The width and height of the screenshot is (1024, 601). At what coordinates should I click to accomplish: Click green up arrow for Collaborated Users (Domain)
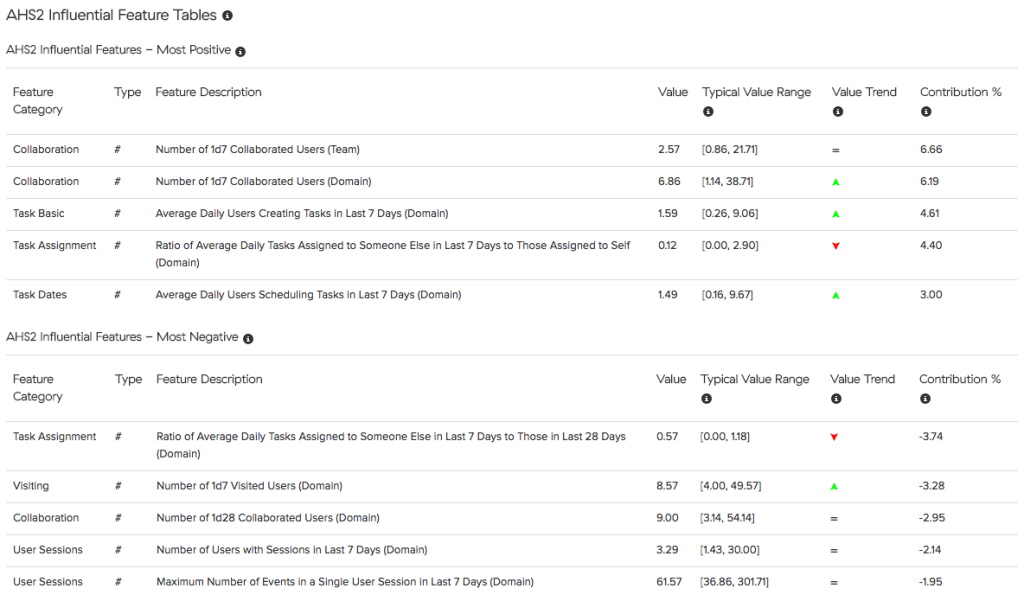click(x=836, y=182)
